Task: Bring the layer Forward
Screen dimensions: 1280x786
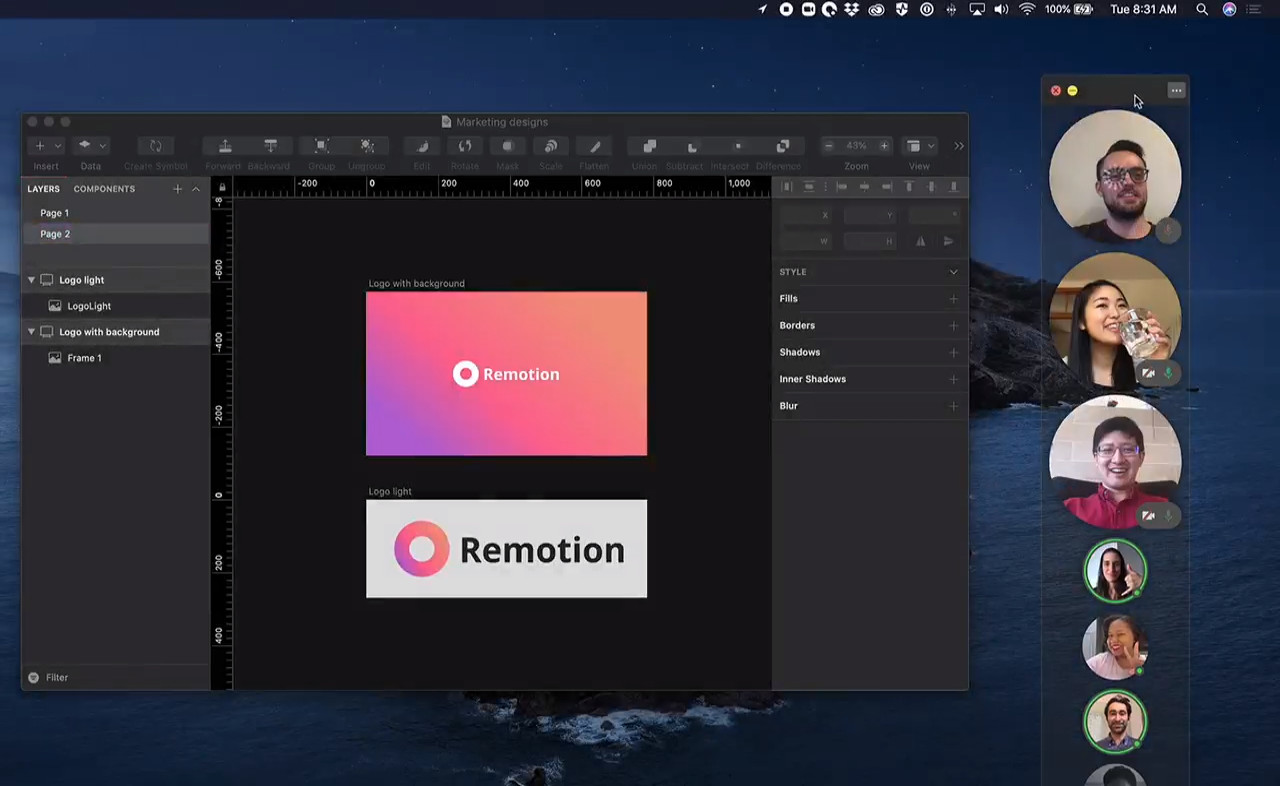Action: (x=225, y=146)
